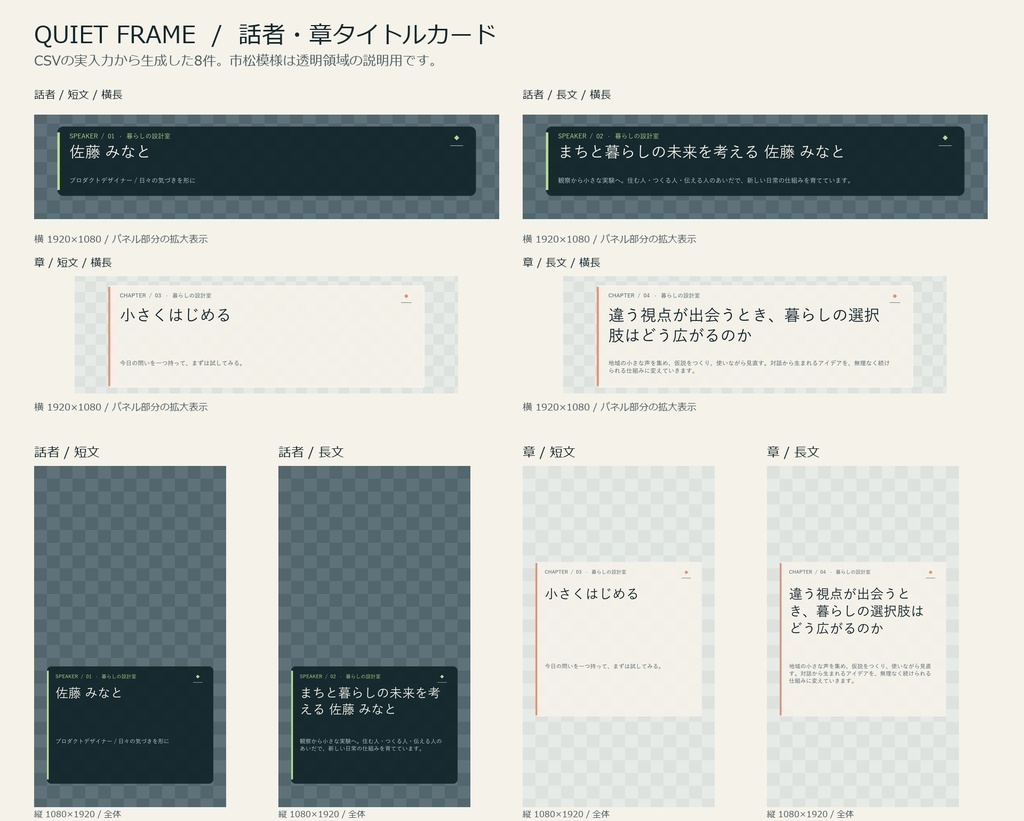
Task: Click the orange diamond icon in the portrait CHAPTER / 03 card
Action: [x=686, y=573]
